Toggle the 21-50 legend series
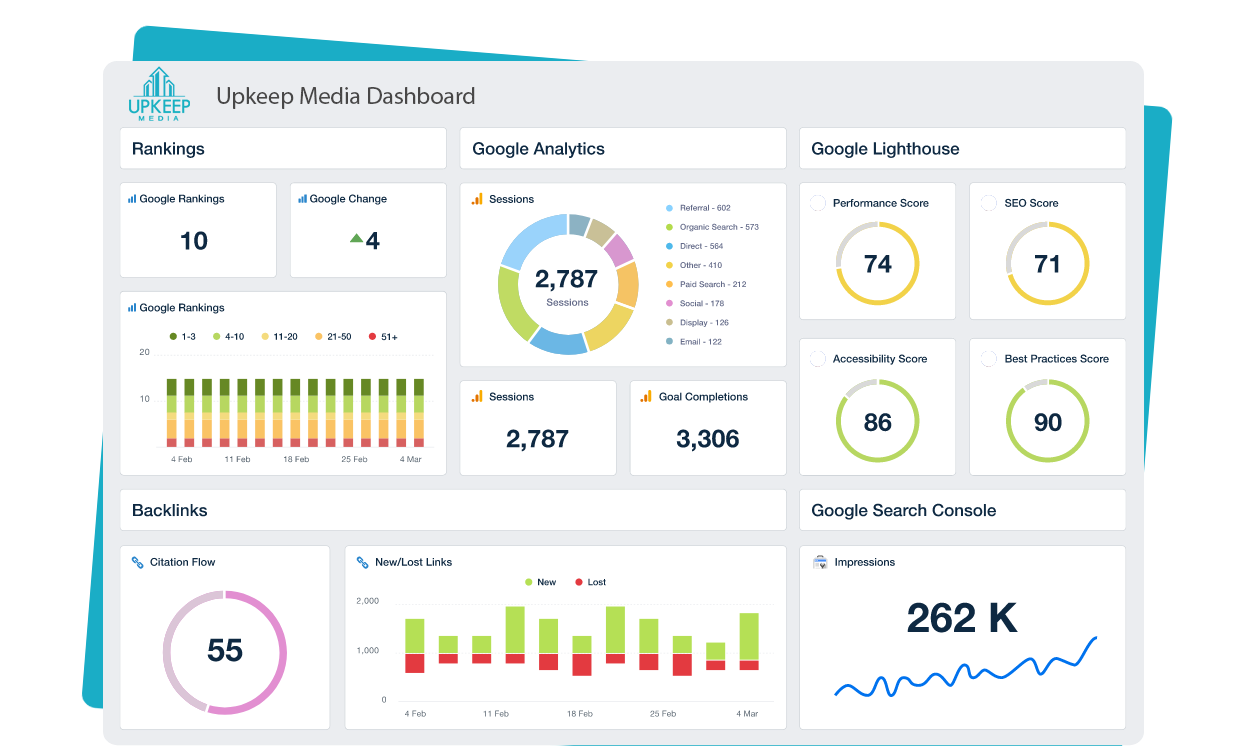Viewport: 1248px width, 746px height. point(332,337)
